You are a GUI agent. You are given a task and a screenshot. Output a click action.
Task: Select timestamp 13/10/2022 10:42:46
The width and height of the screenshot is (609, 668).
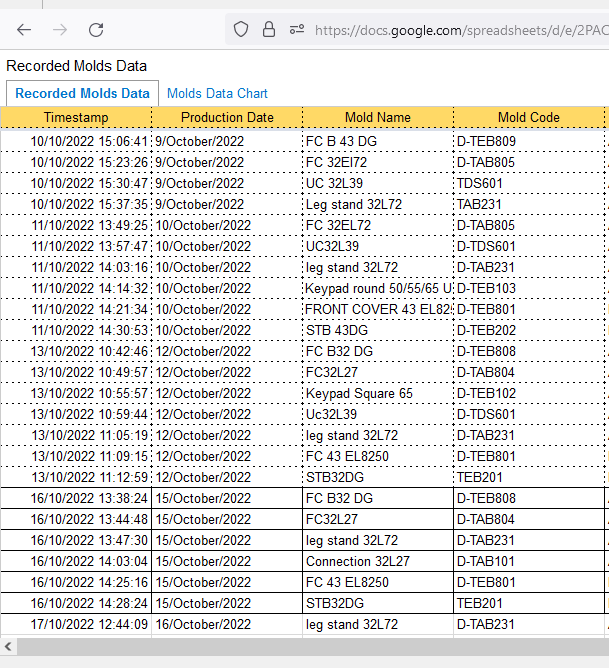76,351
